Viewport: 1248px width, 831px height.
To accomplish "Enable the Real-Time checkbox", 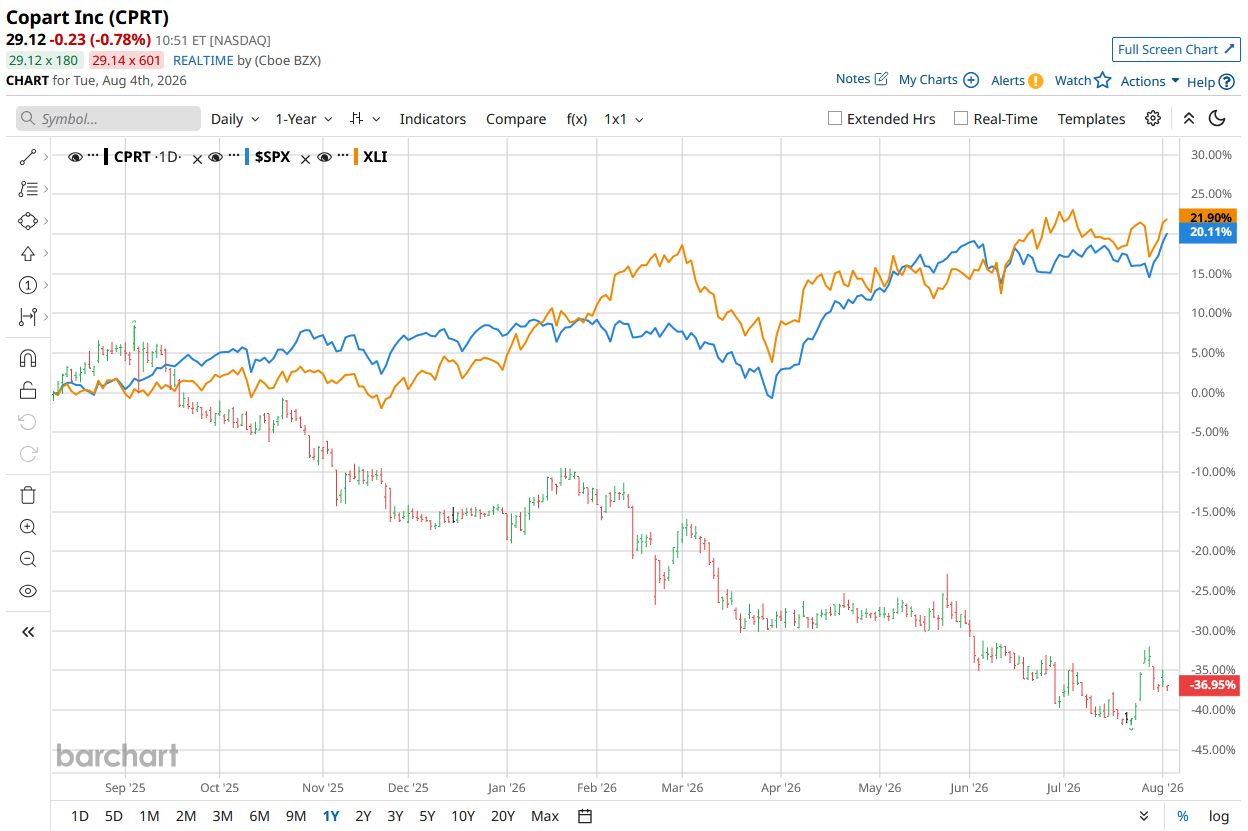I will 961,118.
